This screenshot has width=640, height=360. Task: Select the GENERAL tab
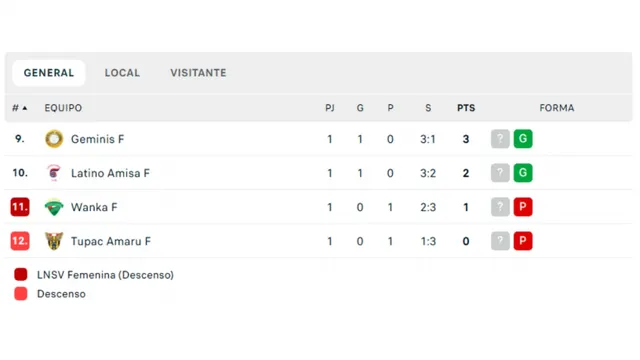coord(49,73)
